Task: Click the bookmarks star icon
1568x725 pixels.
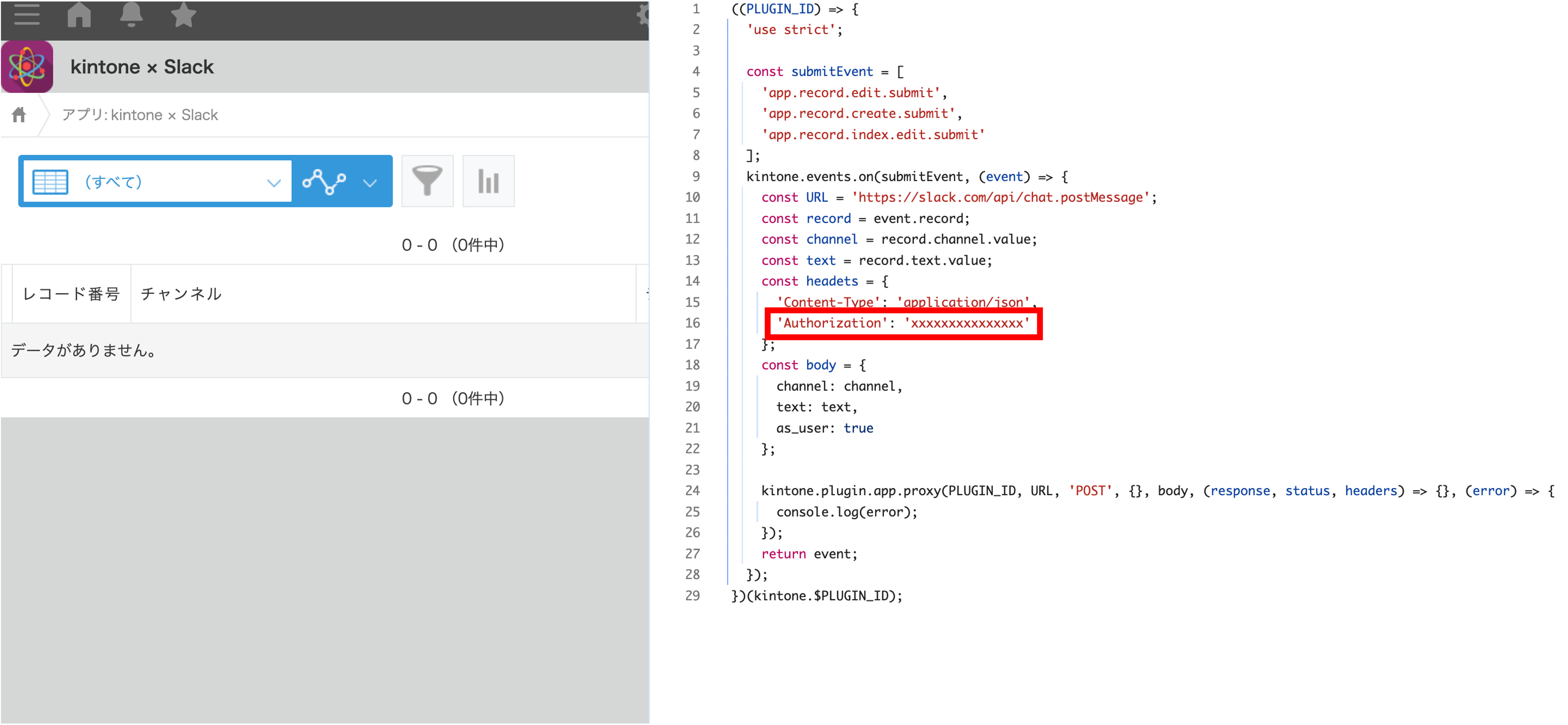Action: pos(183,15)
